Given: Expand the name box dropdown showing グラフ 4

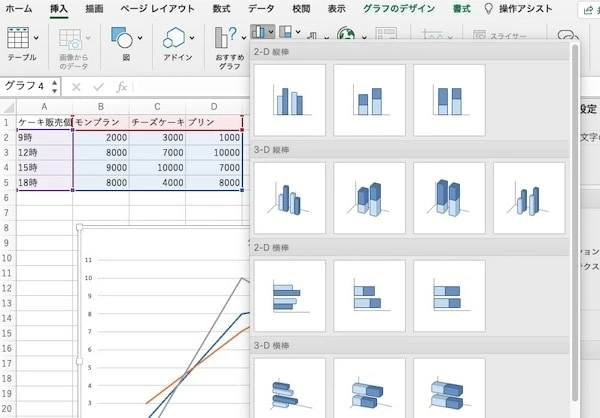Looking at the screenshot, I should tap(55, 87).
